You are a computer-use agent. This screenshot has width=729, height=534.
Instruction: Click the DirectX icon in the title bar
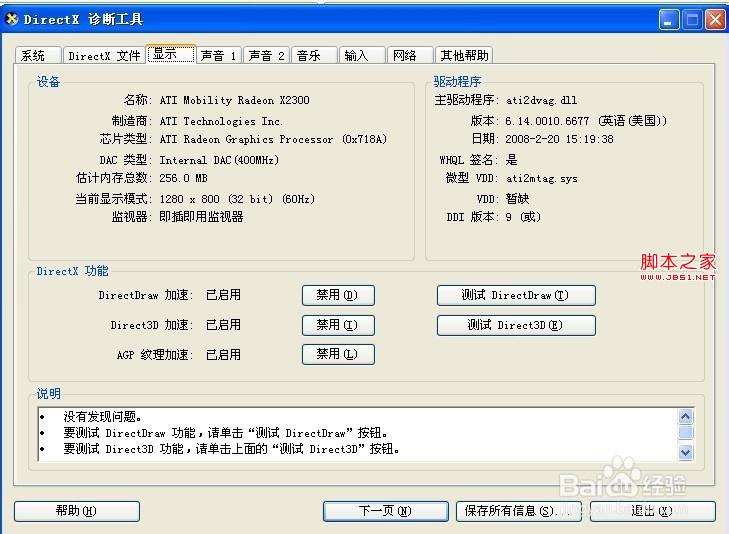11,19
